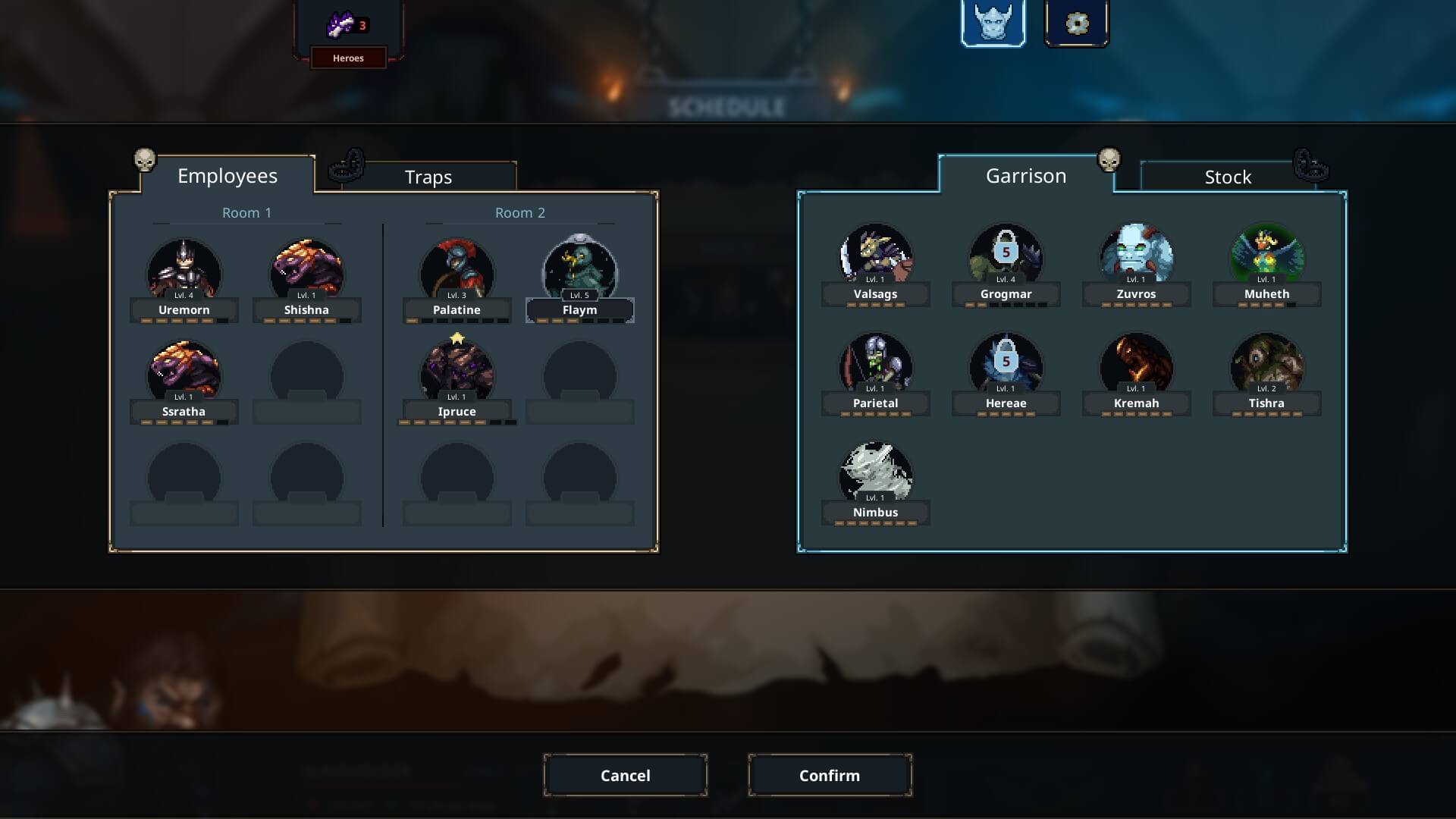Open the Stock tab

[x=1228, y=177]
